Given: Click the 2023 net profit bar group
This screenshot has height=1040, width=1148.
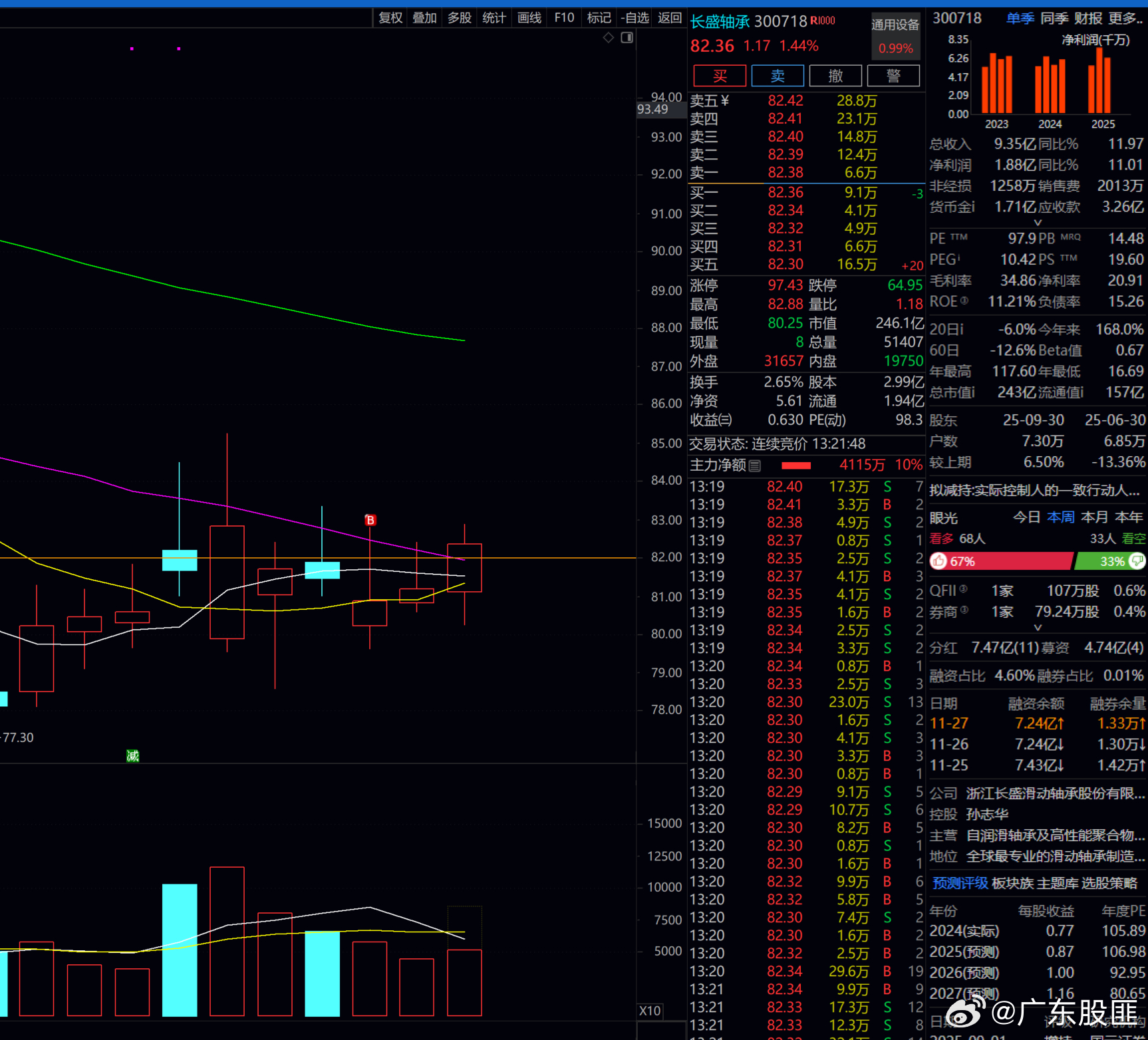Looking at the screenshot, I should (x=997, y=84).
